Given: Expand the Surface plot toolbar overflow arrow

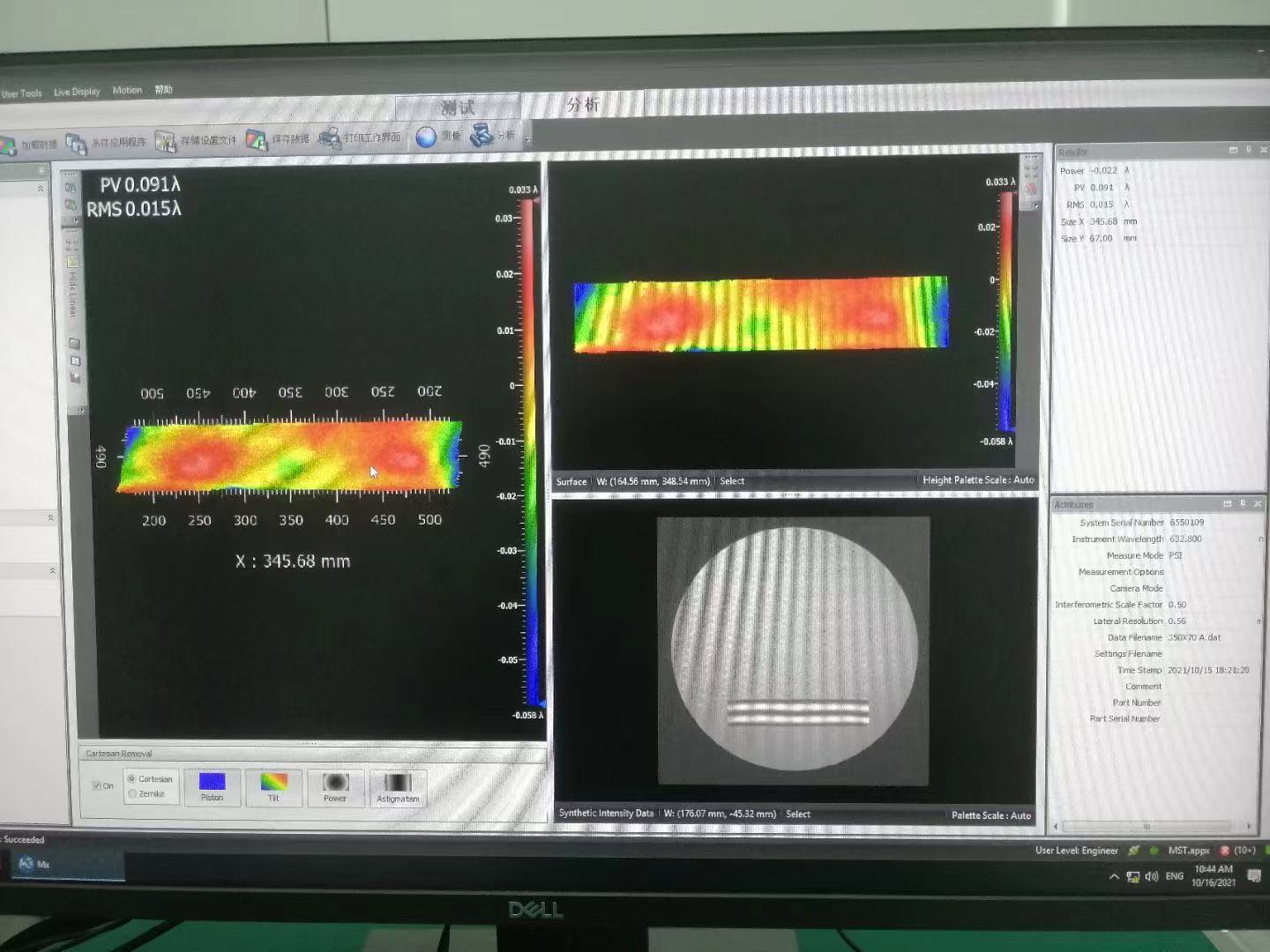Looking at the screenshot, I should coord(1035,205).
